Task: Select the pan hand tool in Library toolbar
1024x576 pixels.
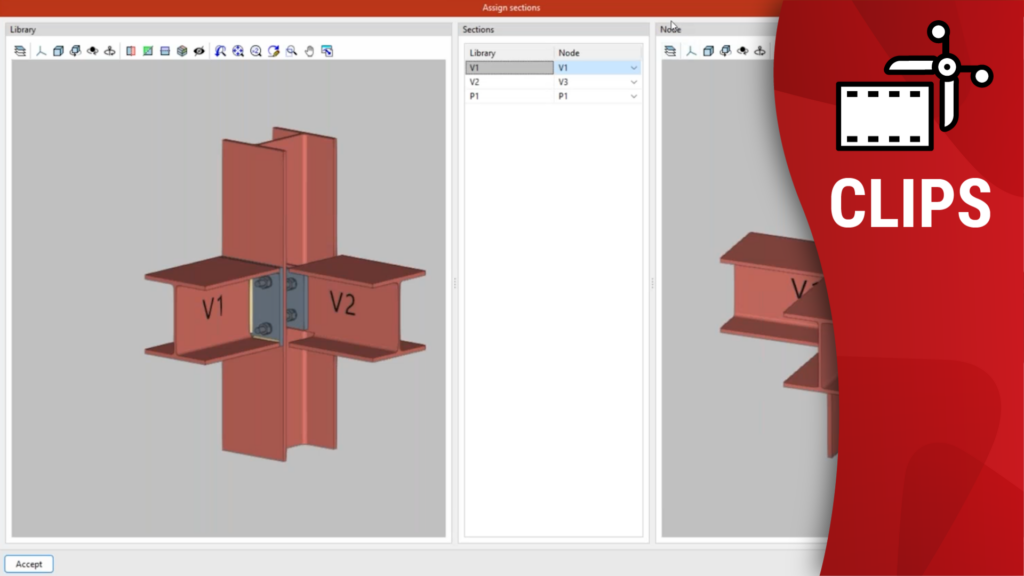Action: pos(309,51)
